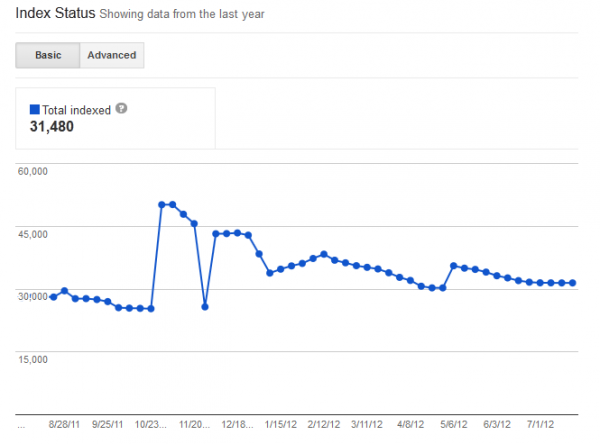The width and height of the screenshot is (600, 444).
Task: Click the help icon beside Total indexed
Action: coord(122,108)
